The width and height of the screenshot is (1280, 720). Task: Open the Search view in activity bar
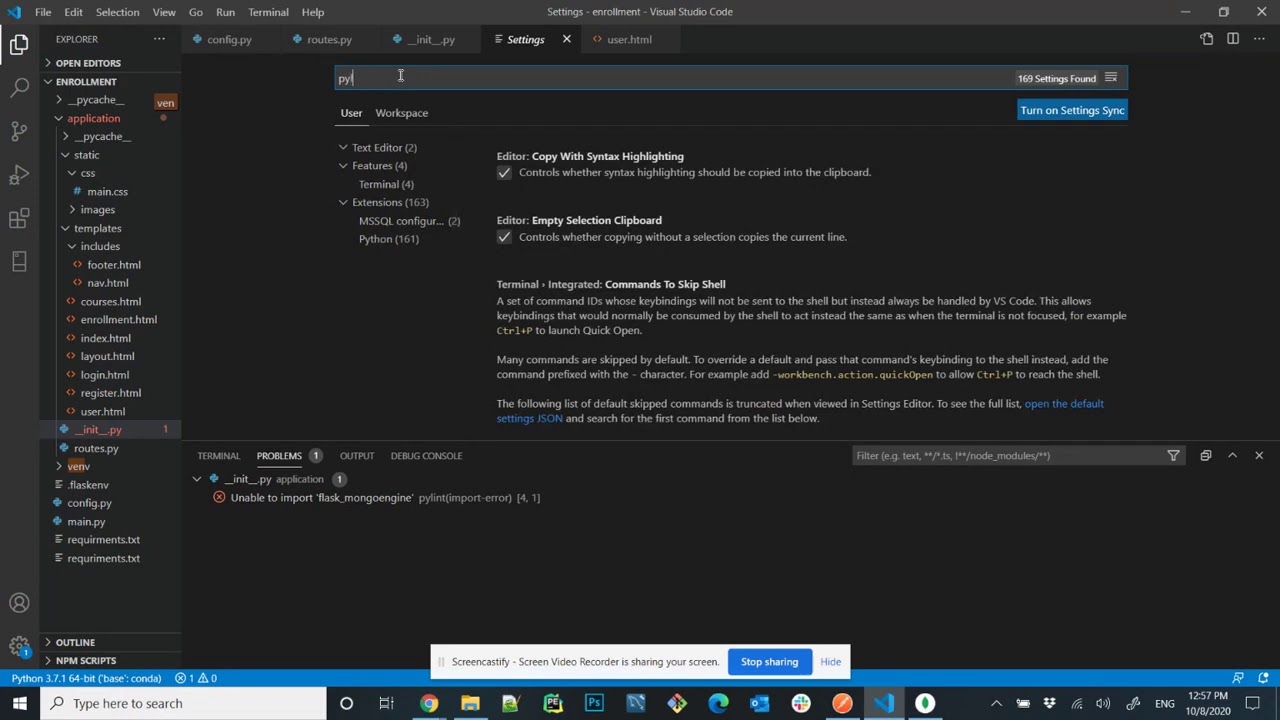tap(19, 88)
